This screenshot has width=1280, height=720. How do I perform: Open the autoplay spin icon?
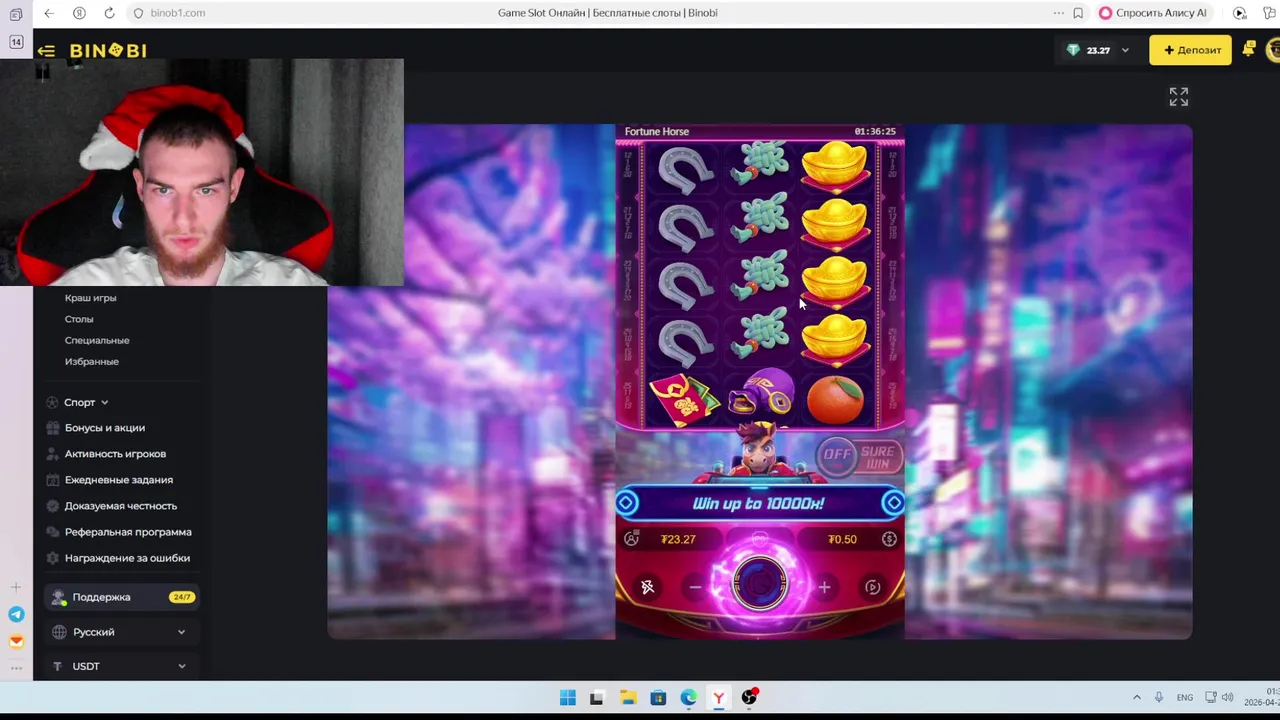(x=872, y=587)
